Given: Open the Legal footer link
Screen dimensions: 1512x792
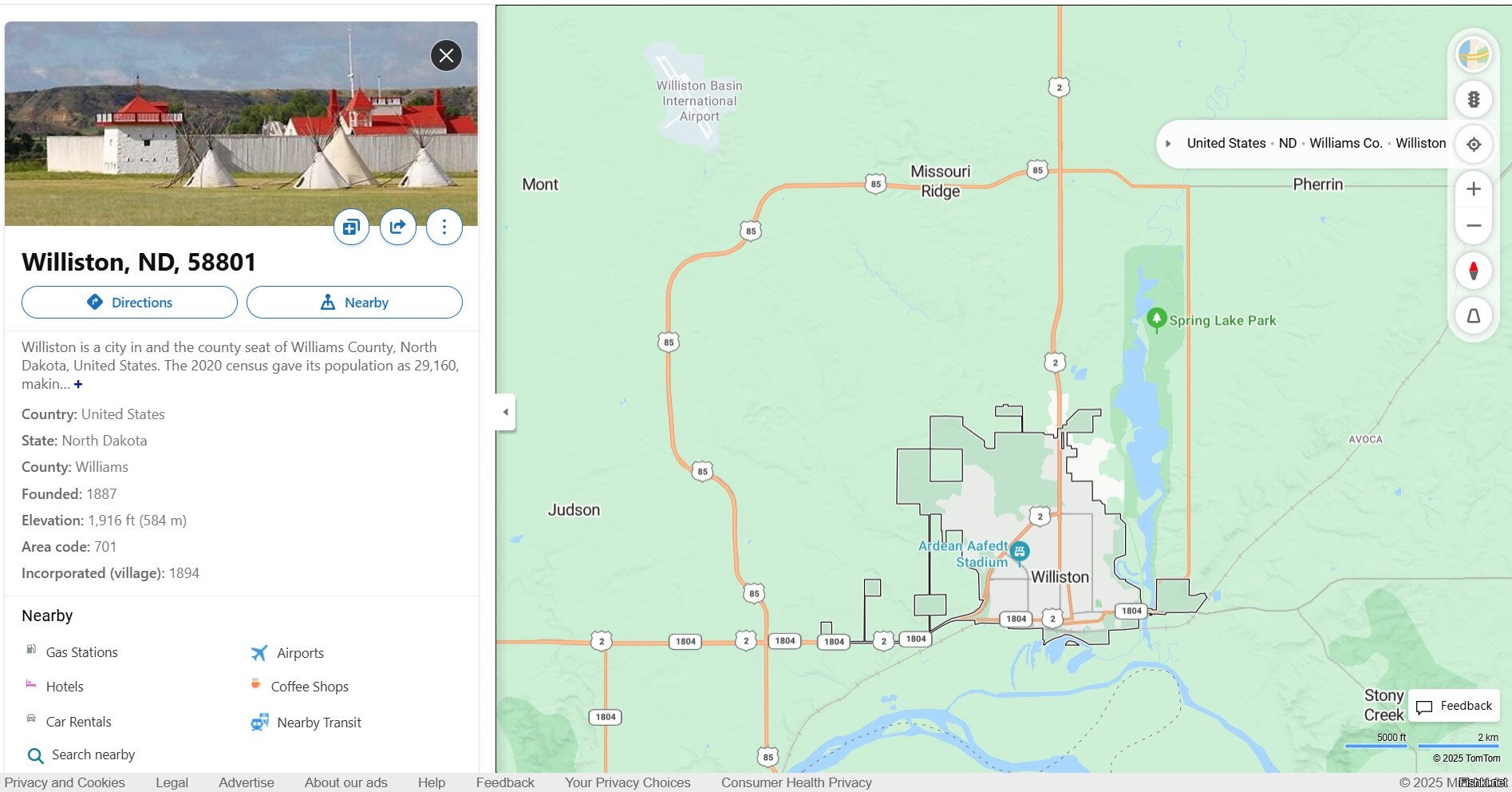Looking at the screenshot, I should (172, 782).
